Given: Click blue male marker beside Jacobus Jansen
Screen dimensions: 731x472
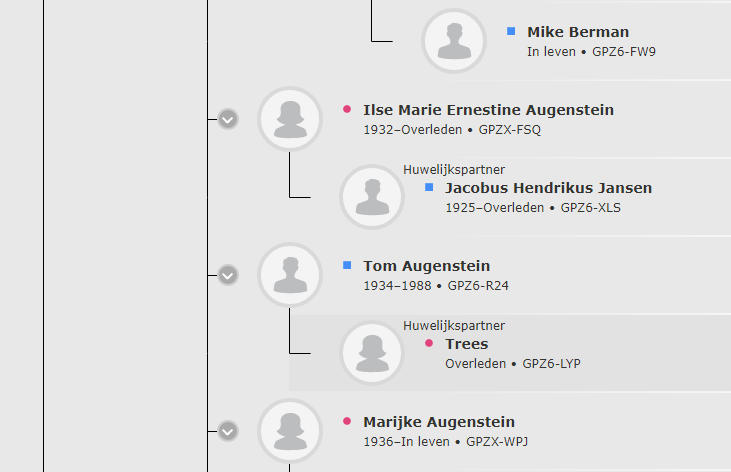Looking at the screenshot, I should pos(429,187).
